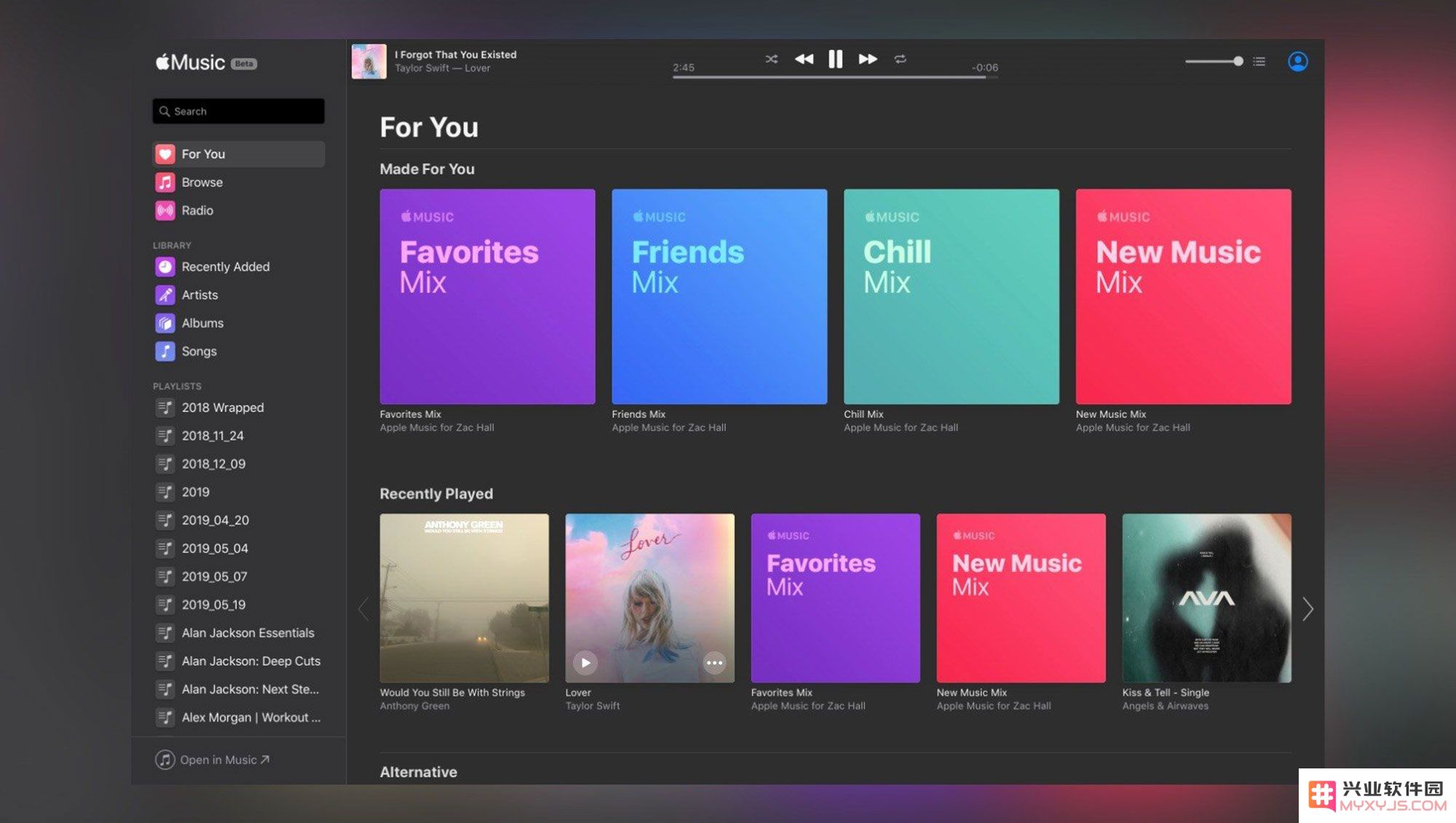The image size is (1456, 823).
Task: Open the Up Next queue list
Action: (1259, 61)
